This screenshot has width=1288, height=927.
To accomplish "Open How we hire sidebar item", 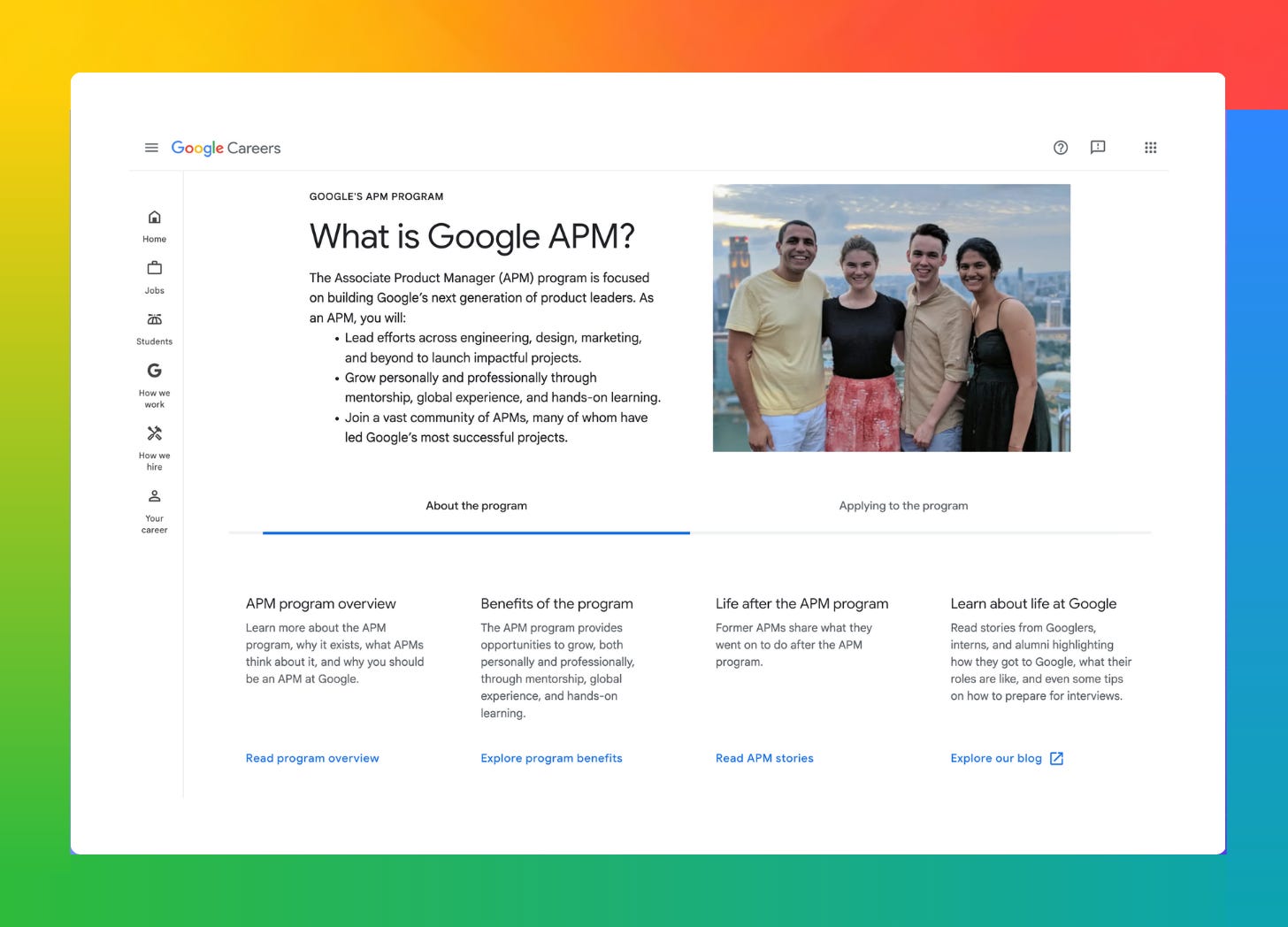I will (x=155, y=448).
